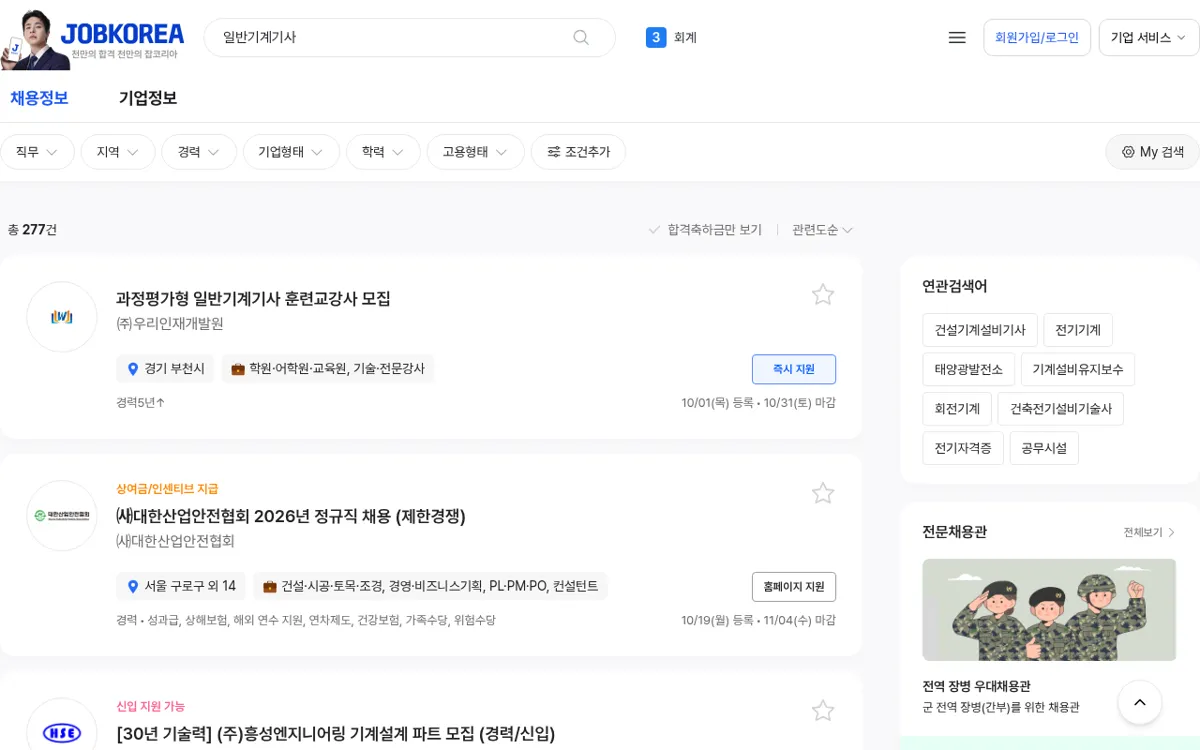
Task: Select related keyword 회전기계
Action: point(957,409)
